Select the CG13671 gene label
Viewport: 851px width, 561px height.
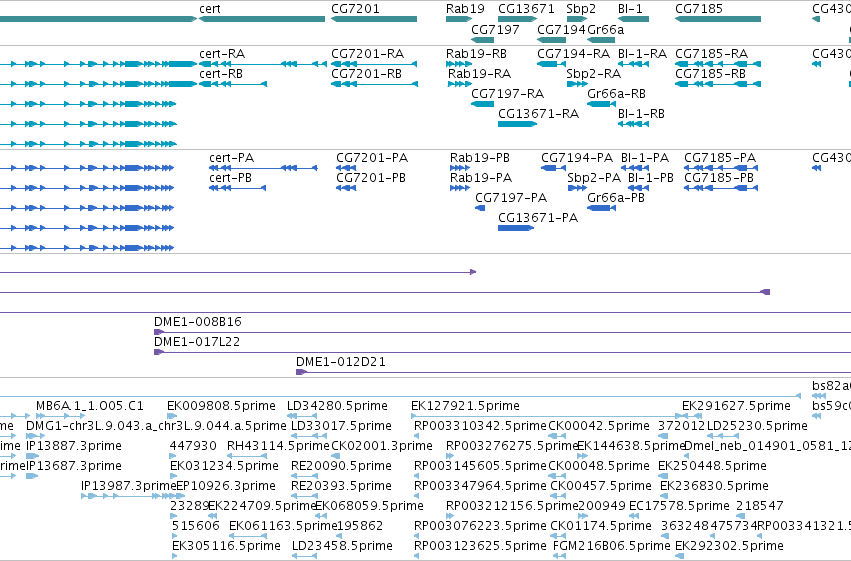(x=526, y=9)
